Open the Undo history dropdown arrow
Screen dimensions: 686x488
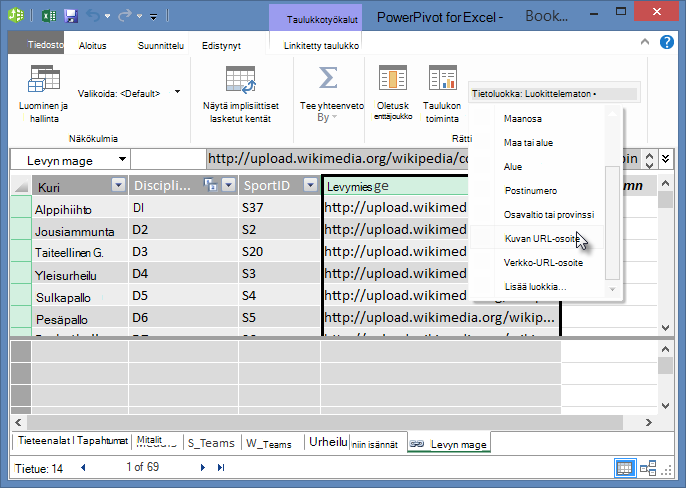pos(107,17)
